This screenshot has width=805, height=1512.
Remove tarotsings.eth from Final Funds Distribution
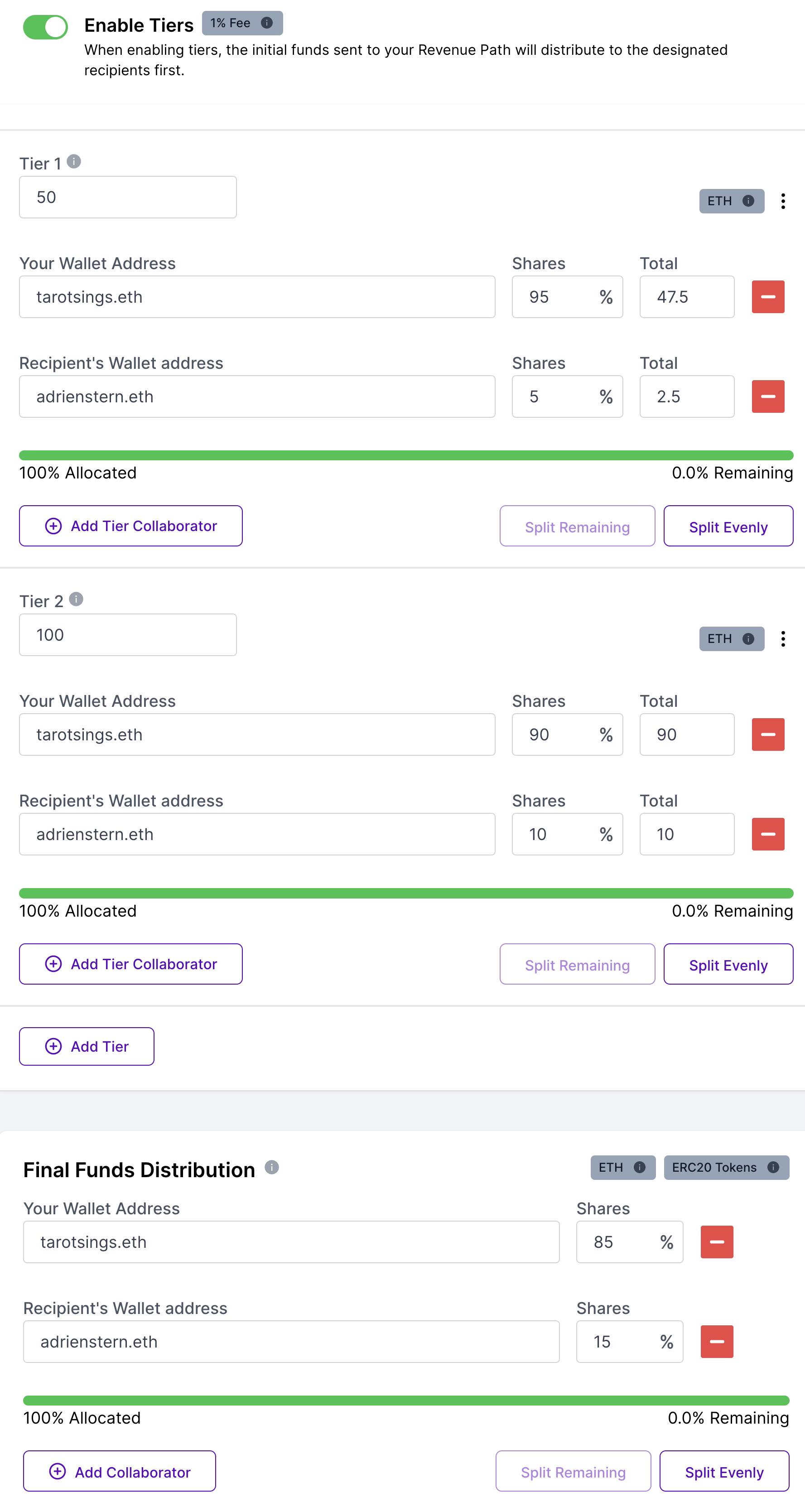(x=716, y=1242)
